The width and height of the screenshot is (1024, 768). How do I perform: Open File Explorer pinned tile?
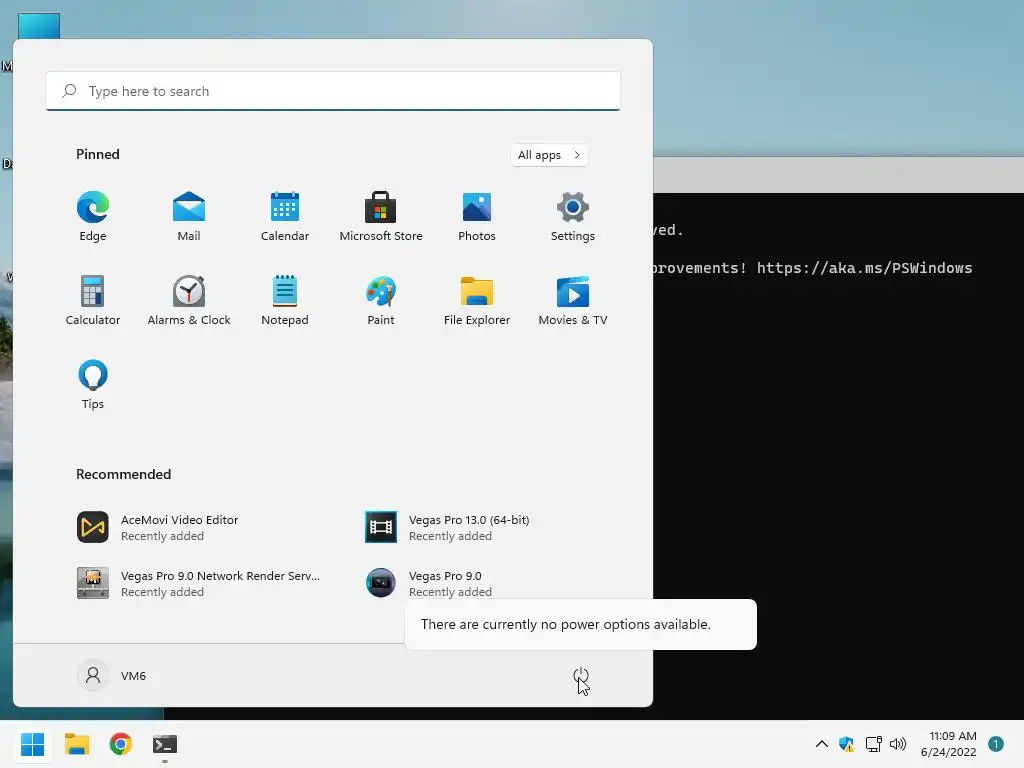click(x=477, y=300)
